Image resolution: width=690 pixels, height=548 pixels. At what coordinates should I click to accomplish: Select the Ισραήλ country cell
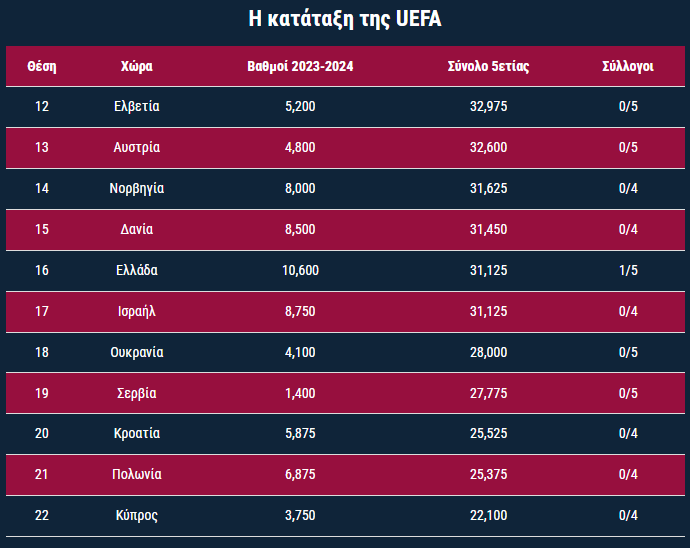coord(137,311)
